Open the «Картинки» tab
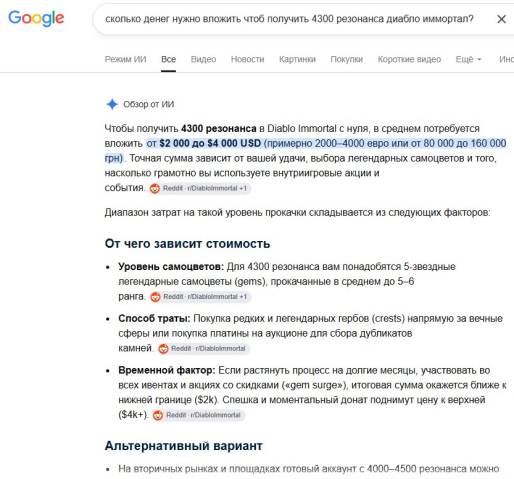The height and width of the screenshot is (479, 514). (x=297, y=59)
